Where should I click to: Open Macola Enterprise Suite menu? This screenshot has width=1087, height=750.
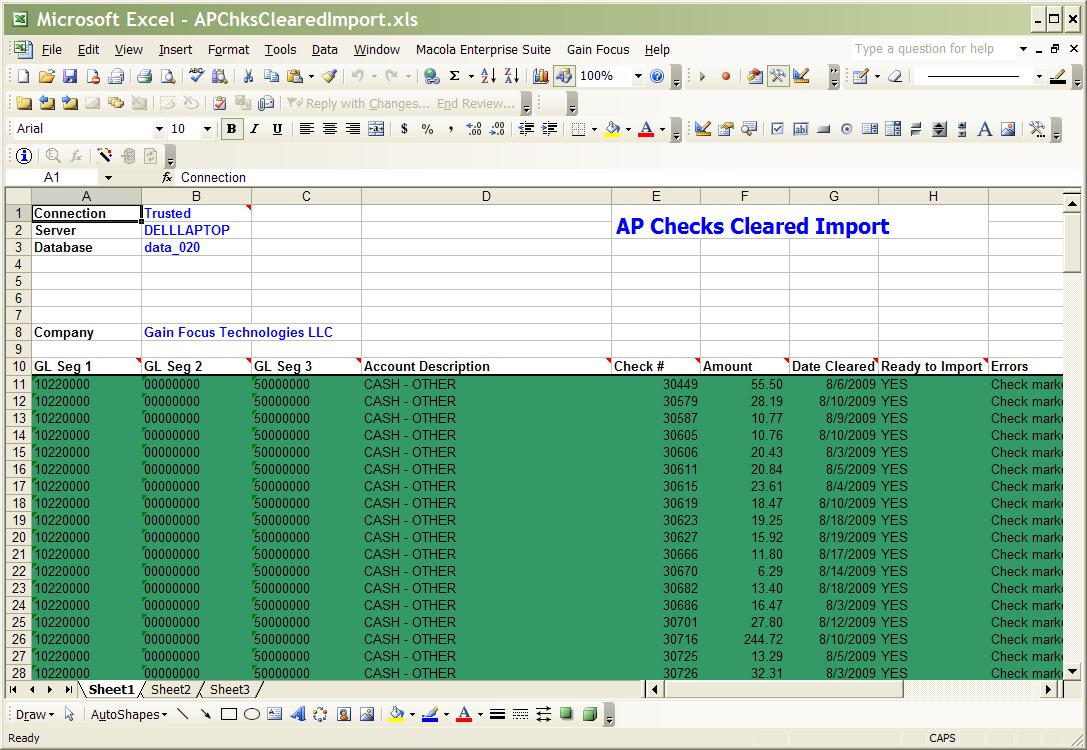[483, 49]
